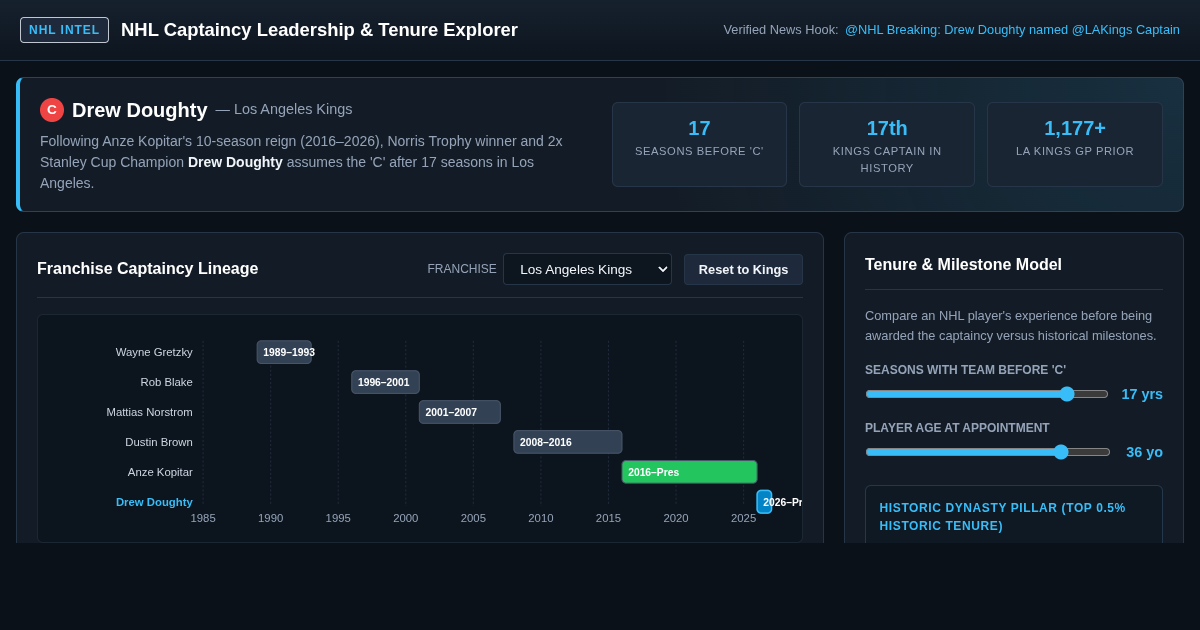
Task: Select the Mattias Norstrom 2001–2007 tenure bar
Action: [460, 412]
